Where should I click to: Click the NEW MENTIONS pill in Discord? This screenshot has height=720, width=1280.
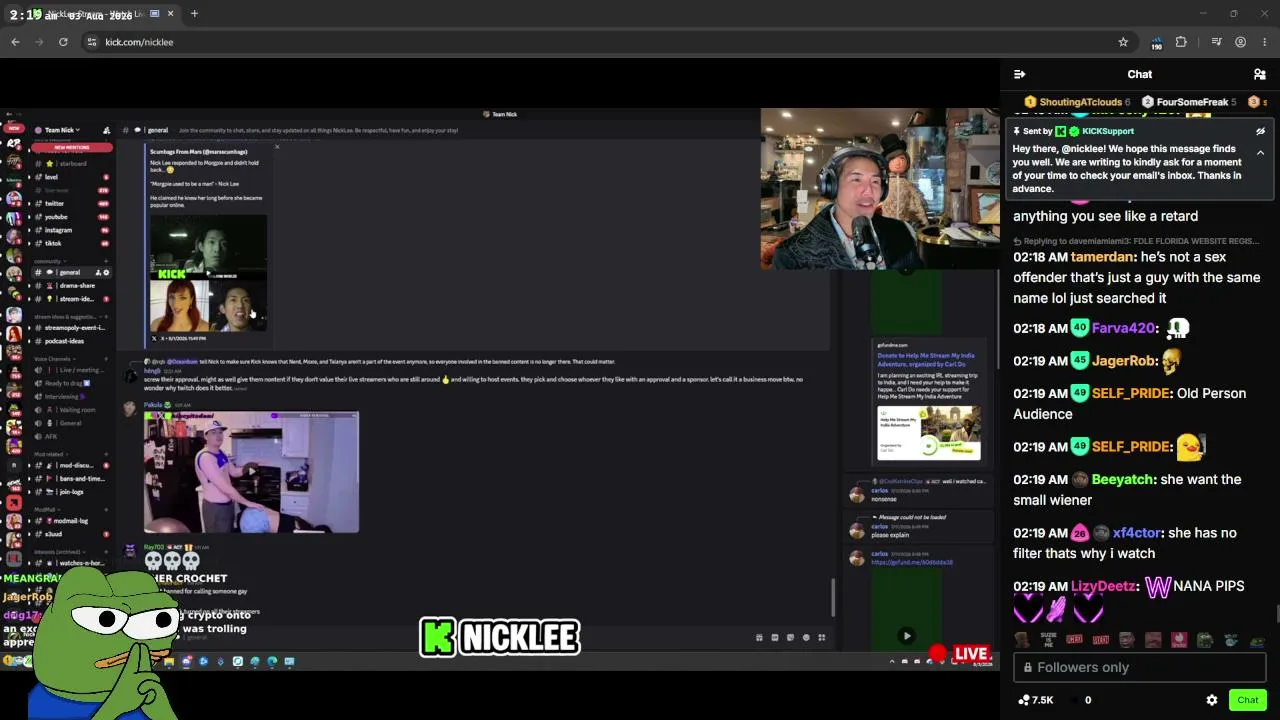pos(72,147)
